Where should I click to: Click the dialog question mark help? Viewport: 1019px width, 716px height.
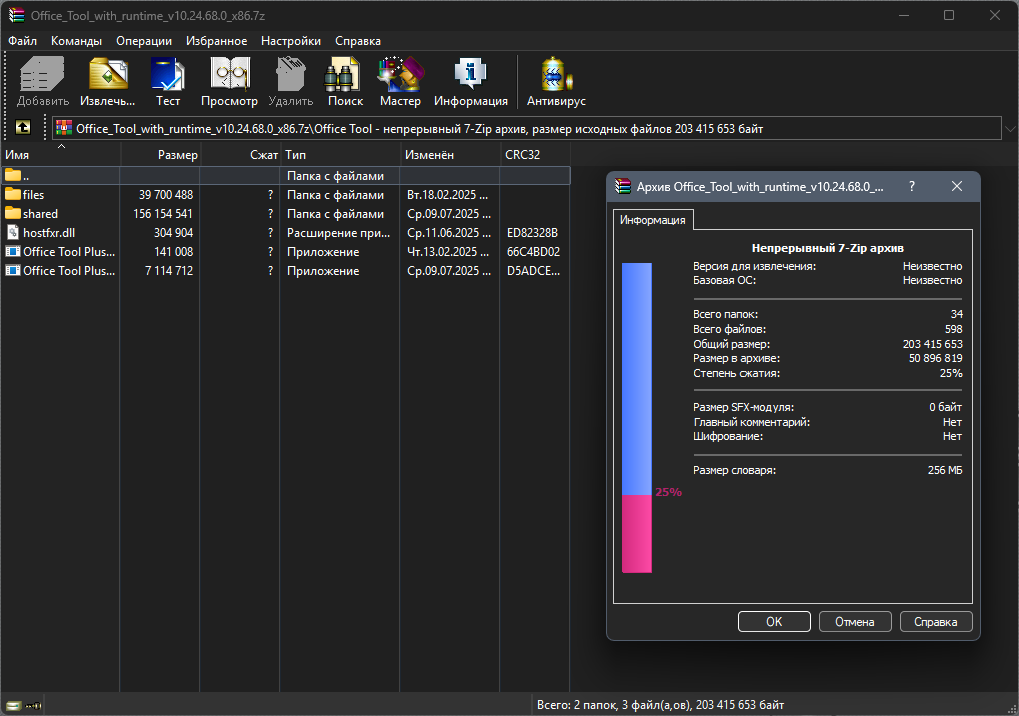coord(912,186)
